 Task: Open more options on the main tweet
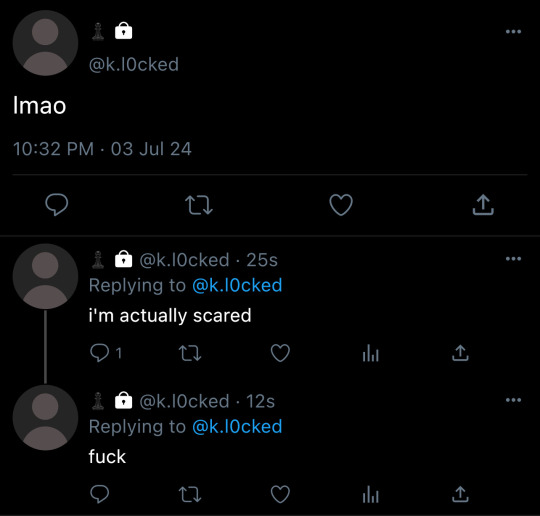click(513, 32)
